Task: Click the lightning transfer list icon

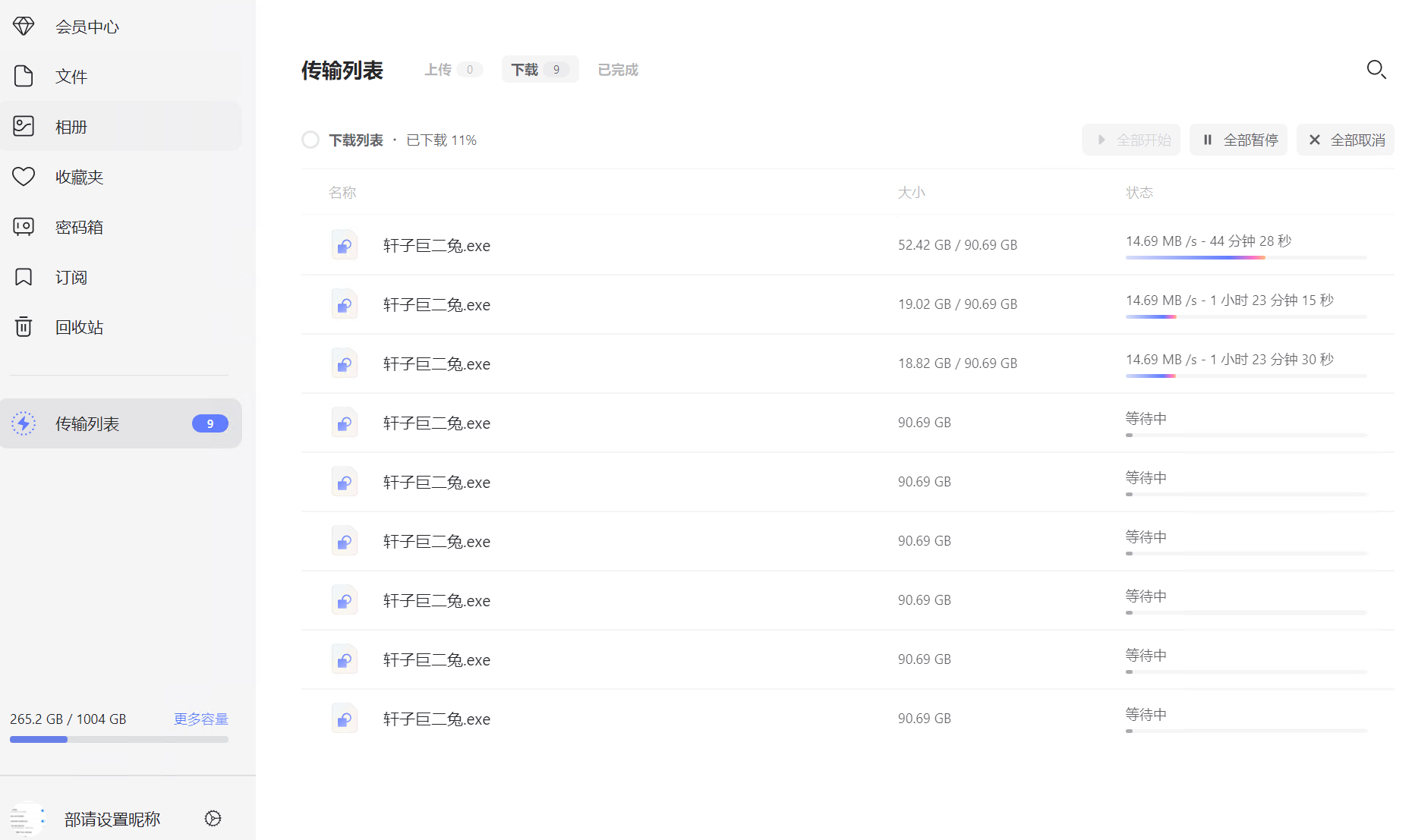Action: click(24, 423)
